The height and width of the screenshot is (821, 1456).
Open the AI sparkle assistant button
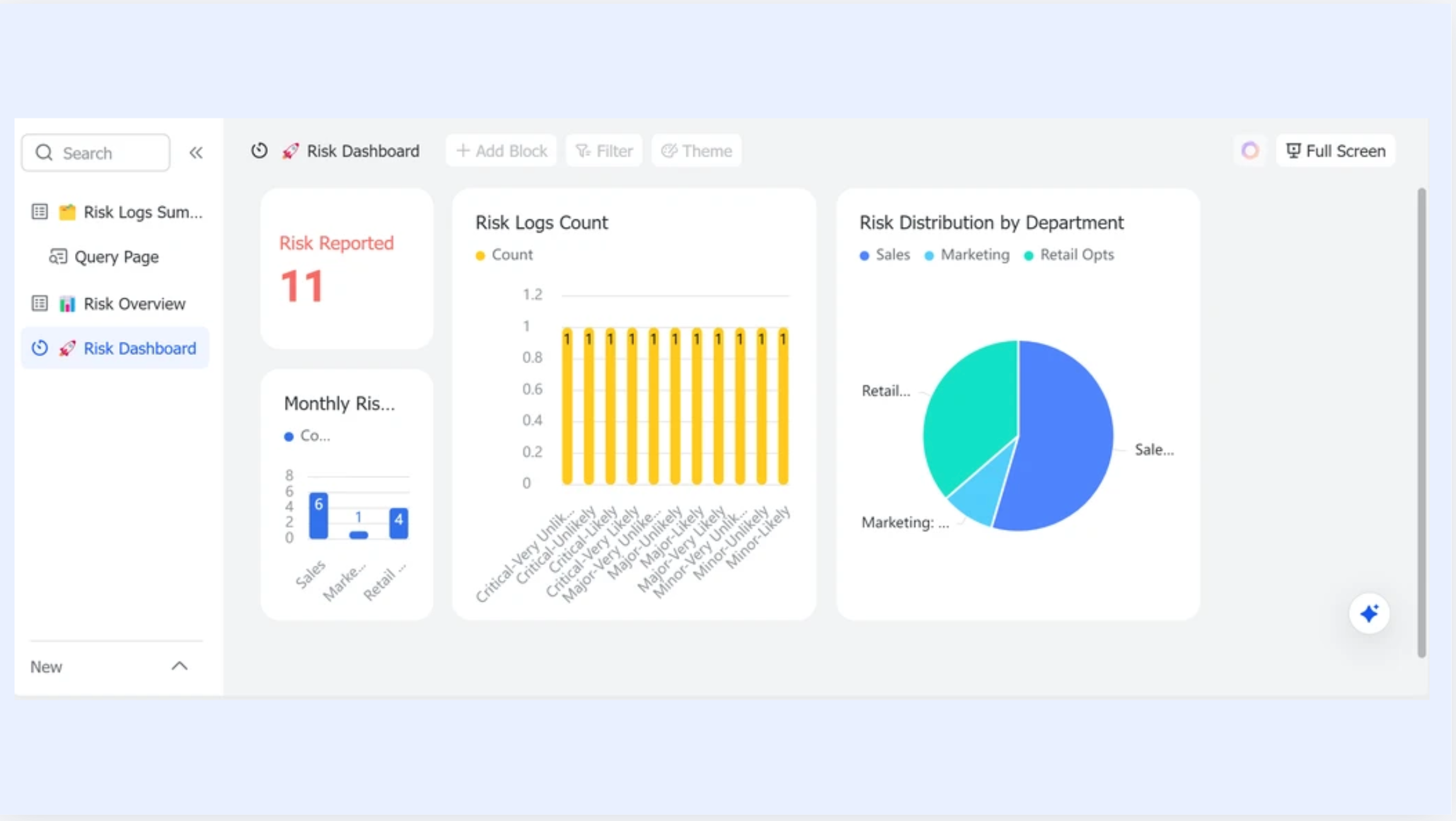(x=1369, y=614)
